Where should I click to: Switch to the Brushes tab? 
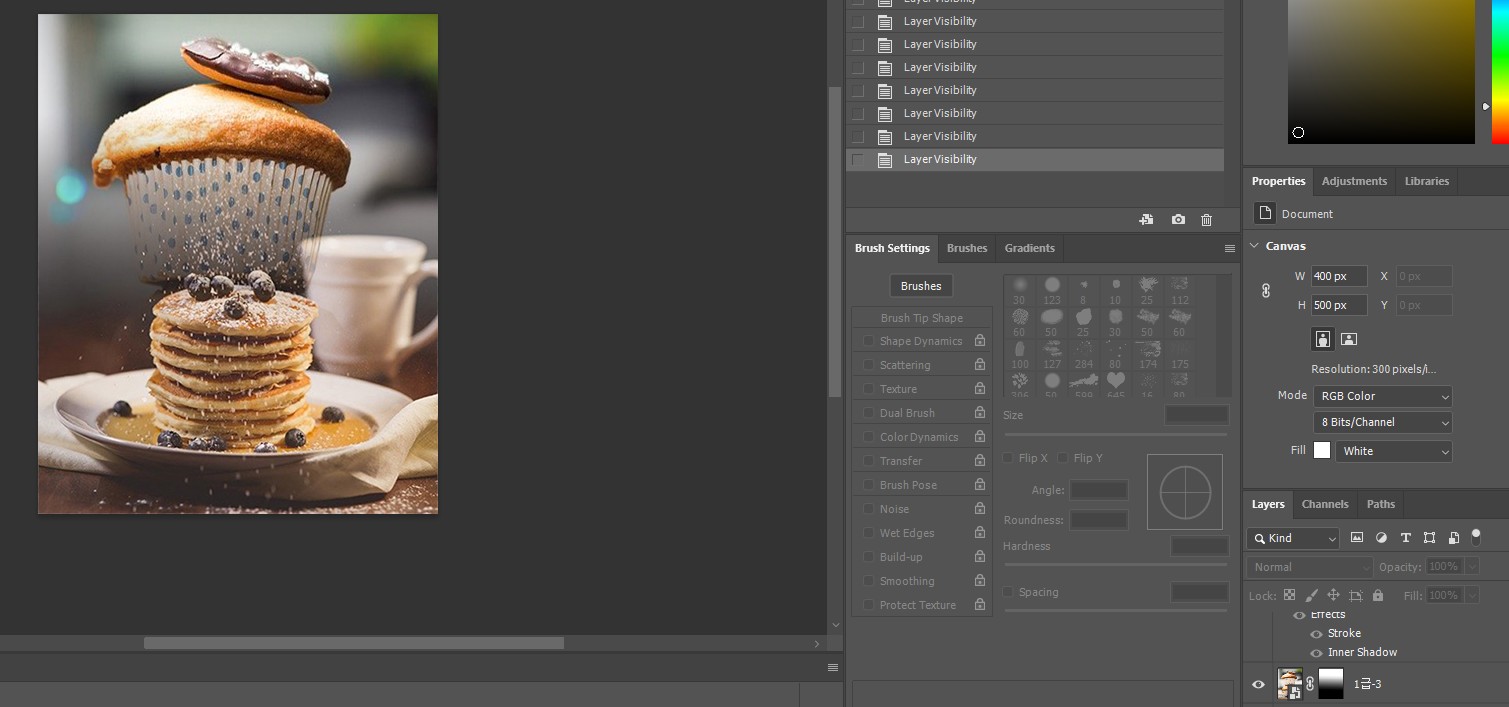(x=967, y=248)
